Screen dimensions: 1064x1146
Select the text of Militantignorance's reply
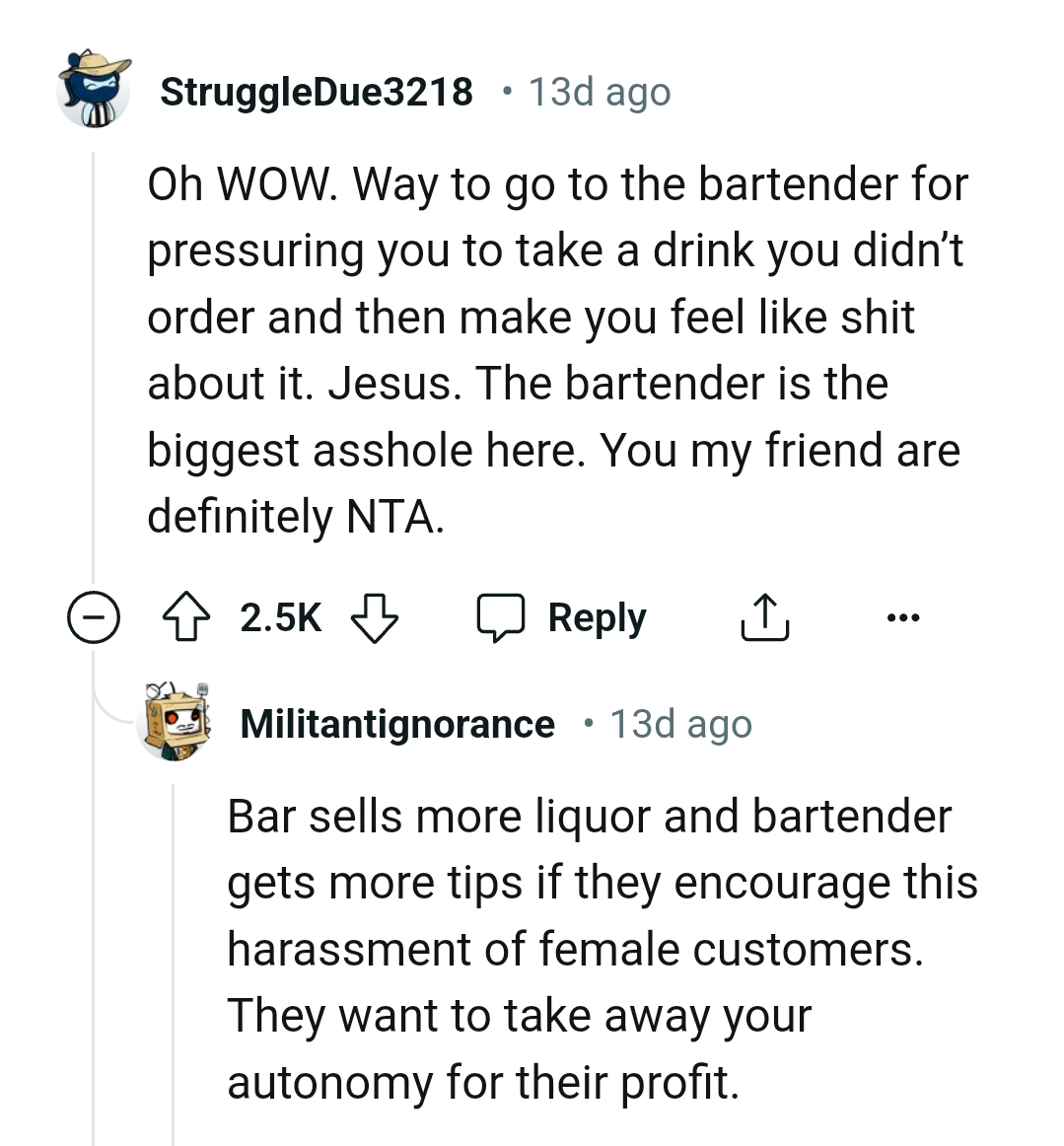[x=602, y=947]
